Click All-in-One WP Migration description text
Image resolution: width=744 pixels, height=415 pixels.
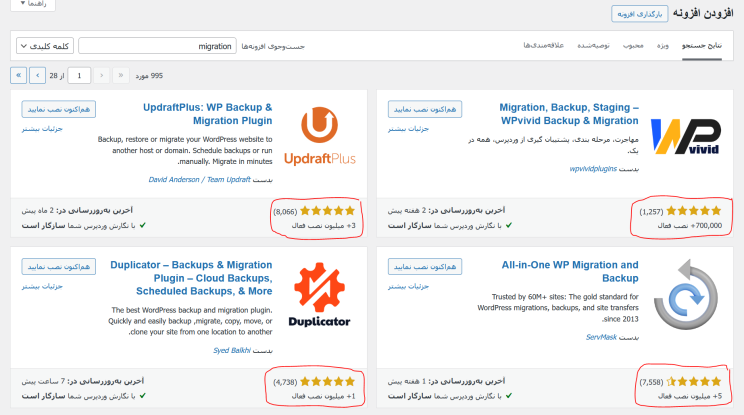558,308
